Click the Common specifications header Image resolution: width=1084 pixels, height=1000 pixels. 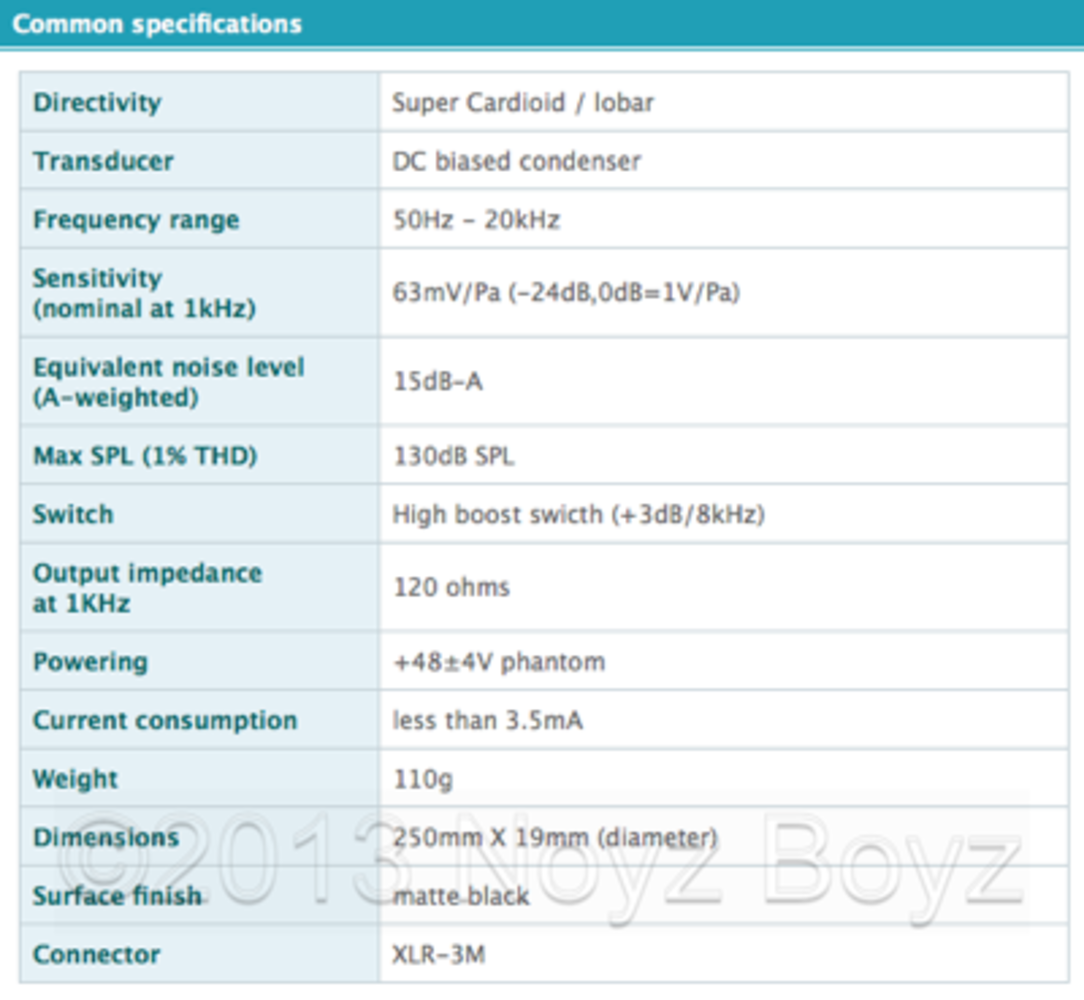tap(157, 24)
